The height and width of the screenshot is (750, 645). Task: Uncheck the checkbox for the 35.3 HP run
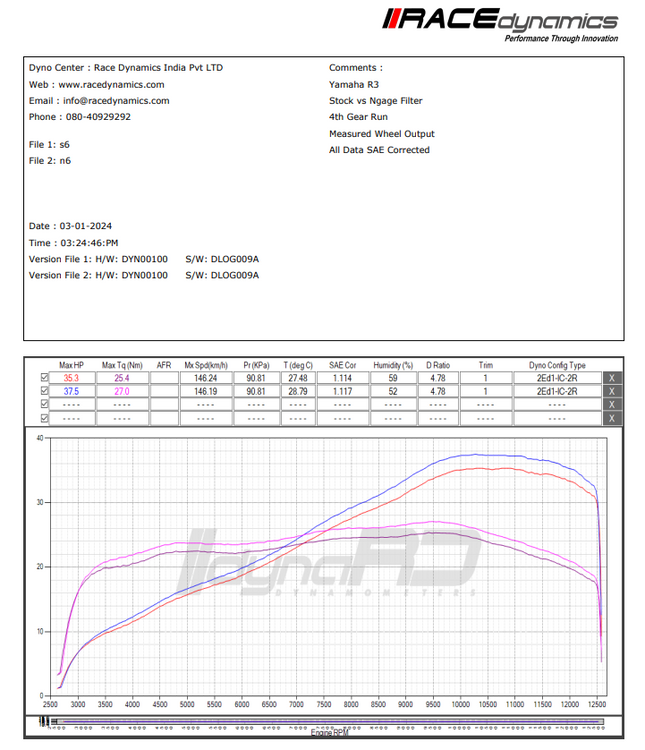(44, 378)
